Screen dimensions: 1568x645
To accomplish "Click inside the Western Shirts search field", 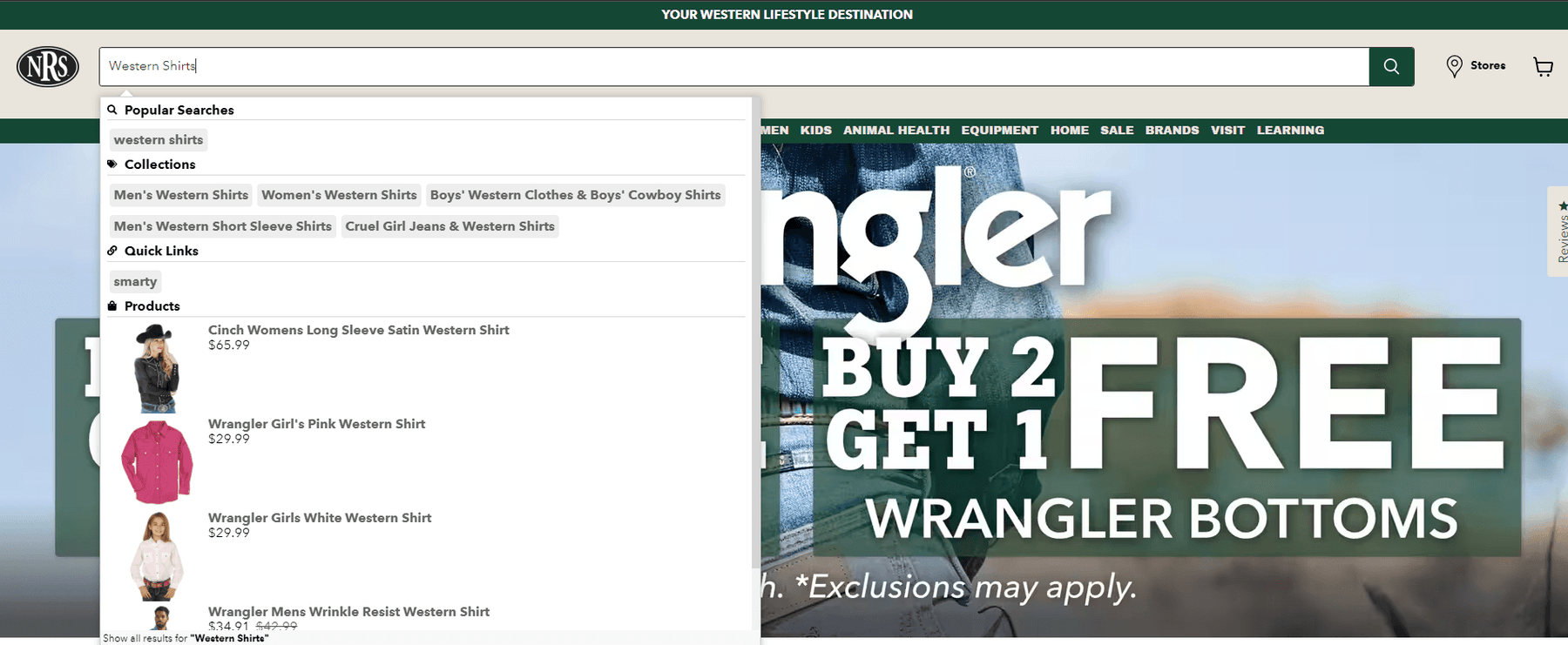I will [x=732, y=67].
